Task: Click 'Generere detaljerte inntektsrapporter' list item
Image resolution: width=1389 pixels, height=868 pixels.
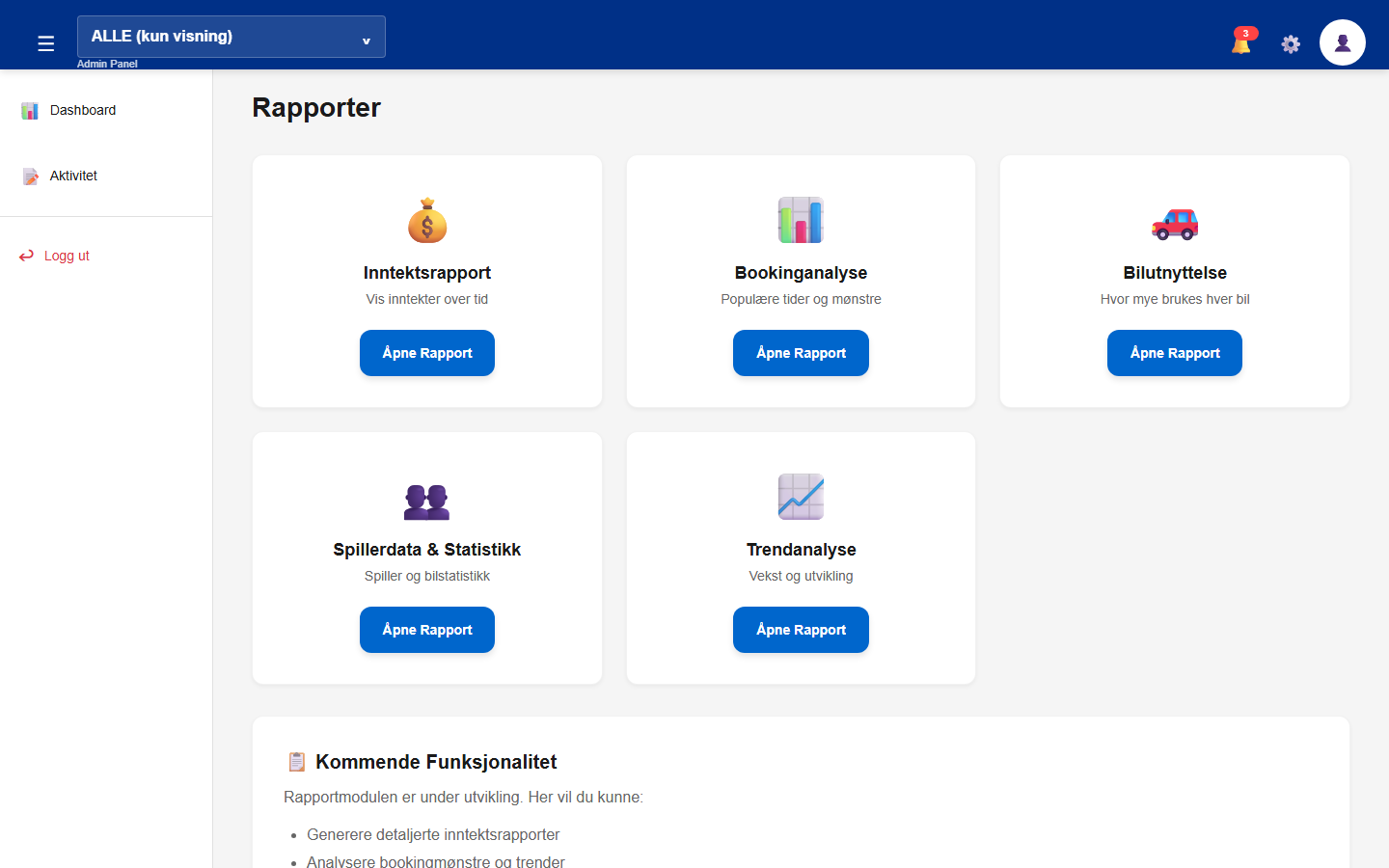Action: point(433,834)
